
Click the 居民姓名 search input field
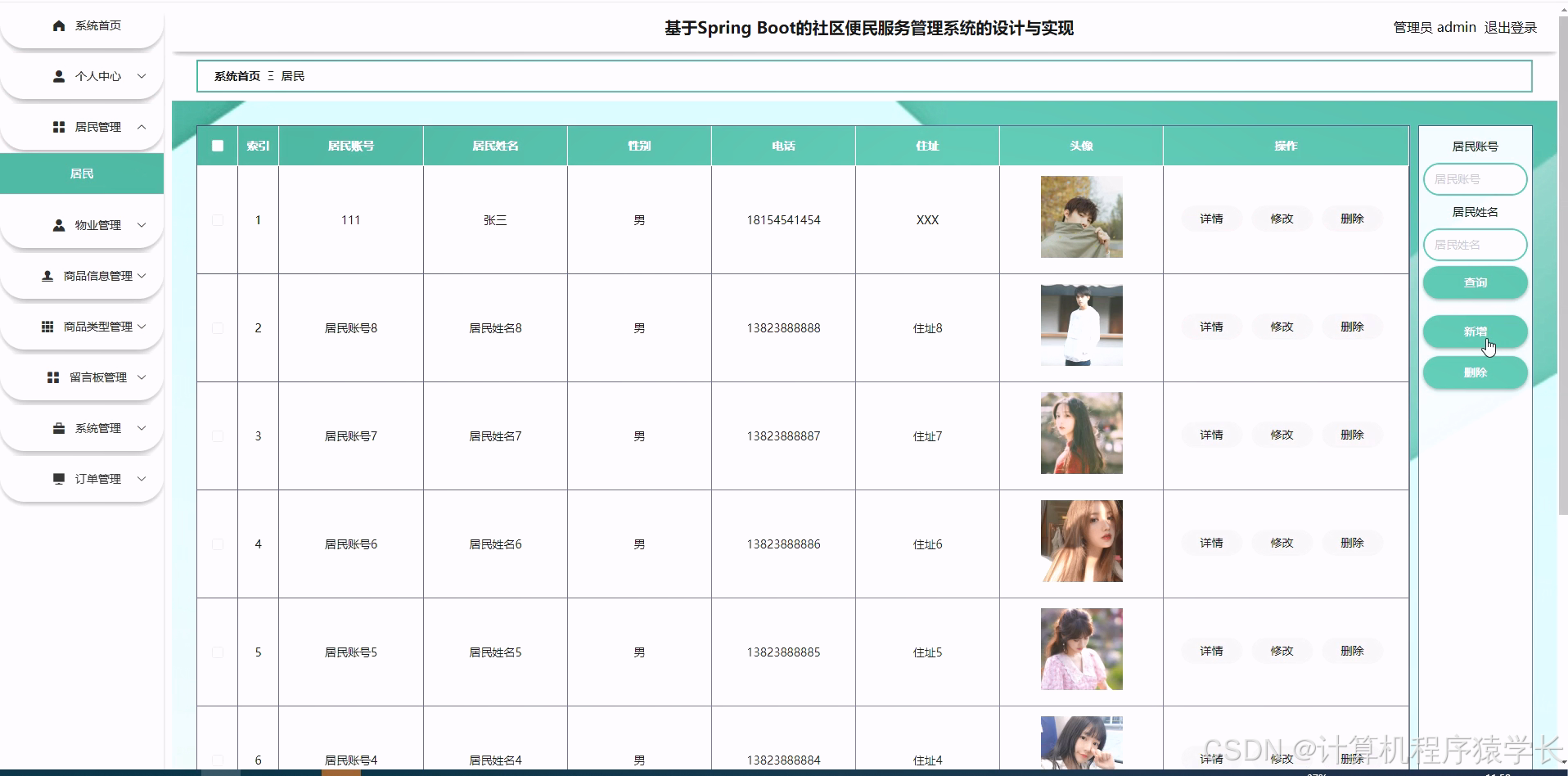pyautogui.click(x=1475, y=245)
